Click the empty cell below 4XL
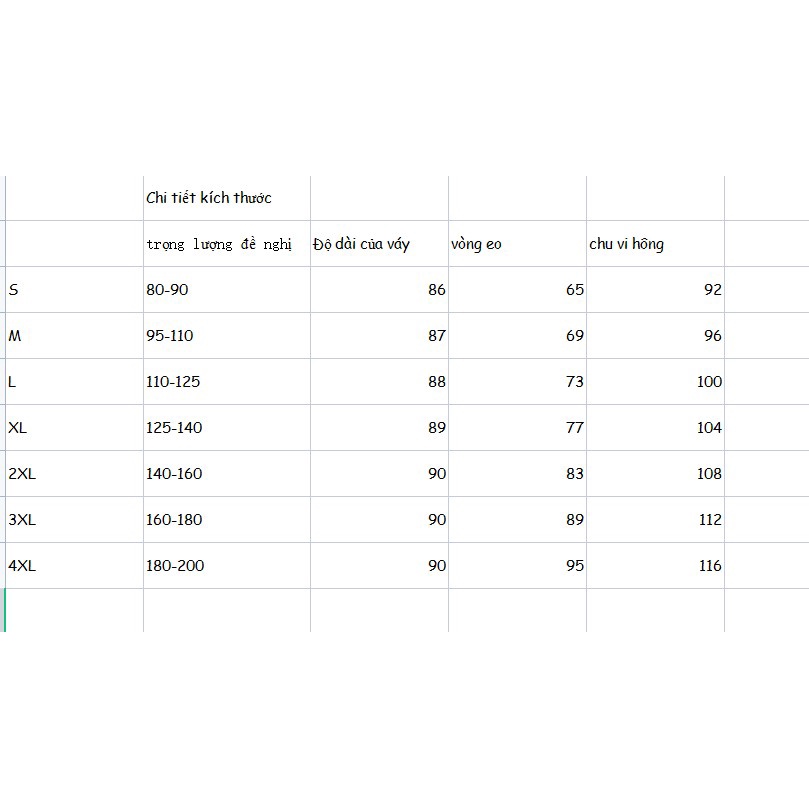The width and height of the screenshot is (809, 809). pos(74,610)
